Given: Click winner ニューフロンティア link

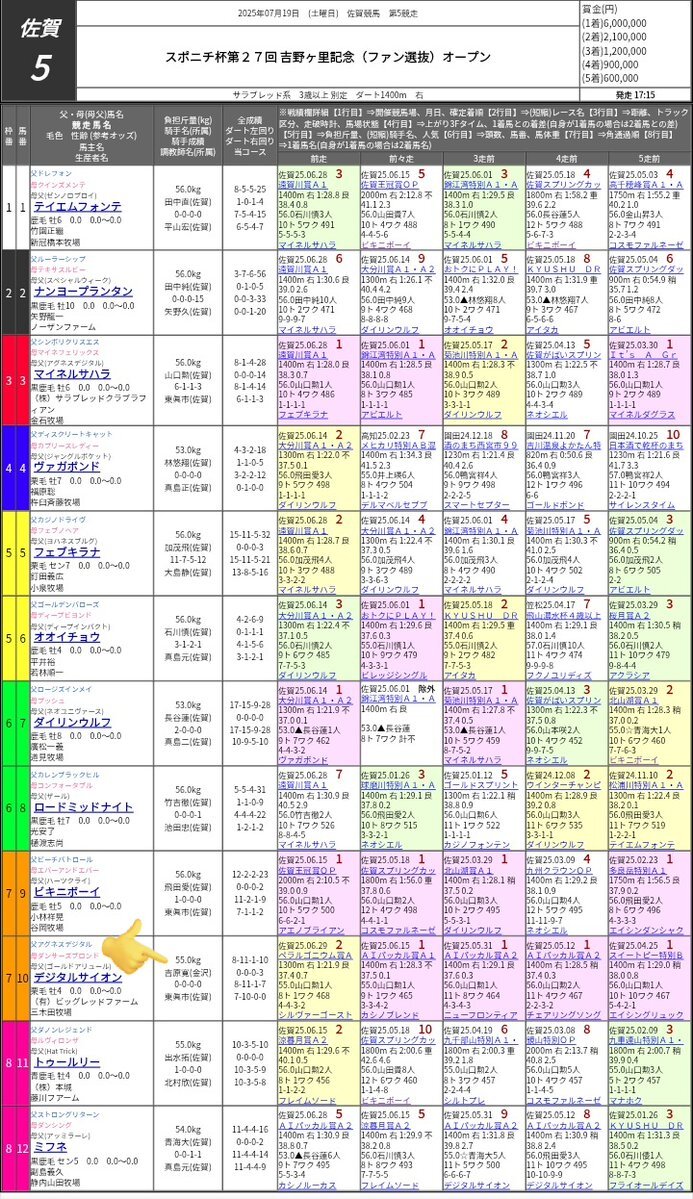Looking at the screenshot, I should pos(480,1015).
